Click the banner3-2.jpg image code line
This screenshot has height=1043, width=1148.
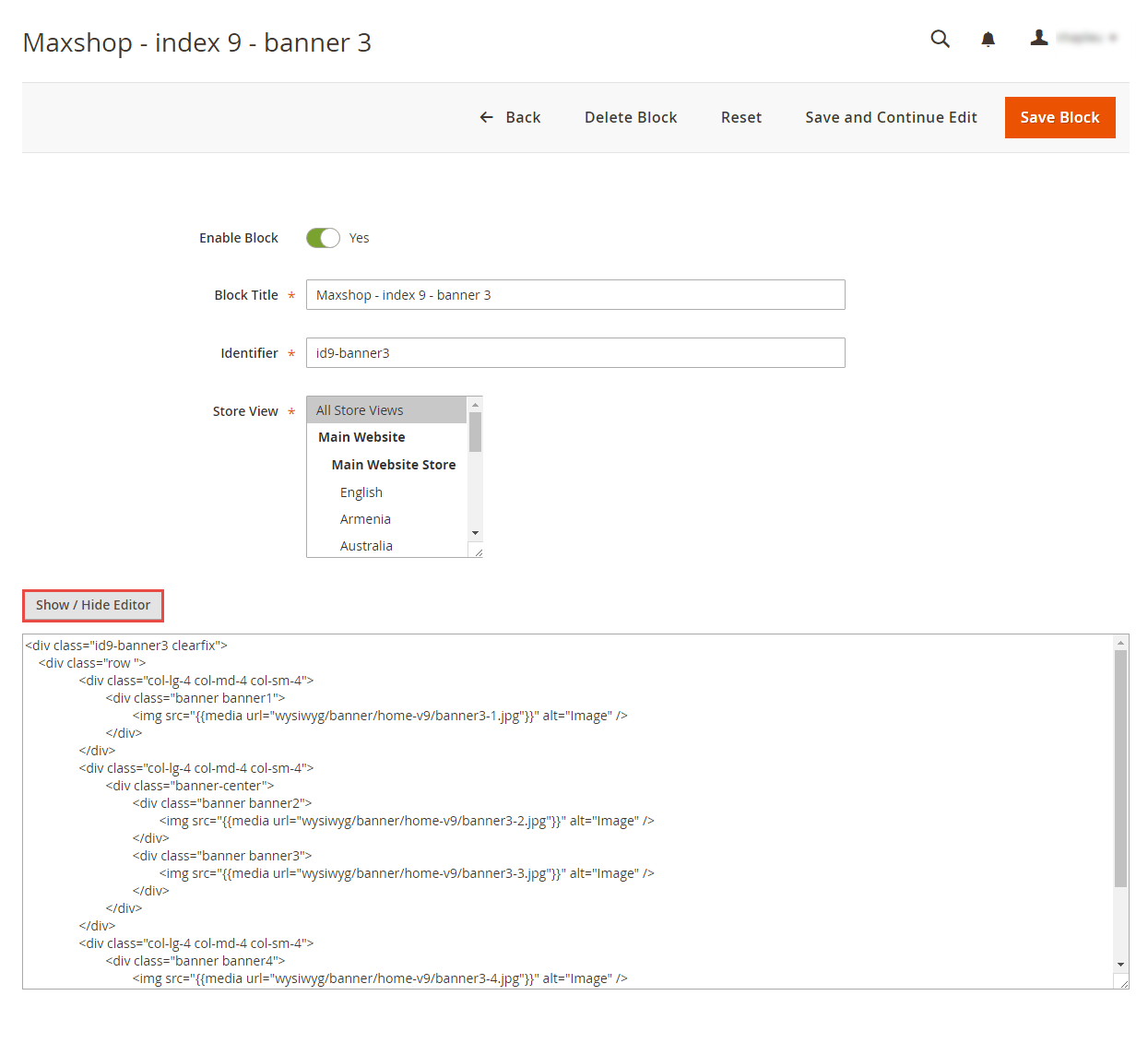[407, 821]
